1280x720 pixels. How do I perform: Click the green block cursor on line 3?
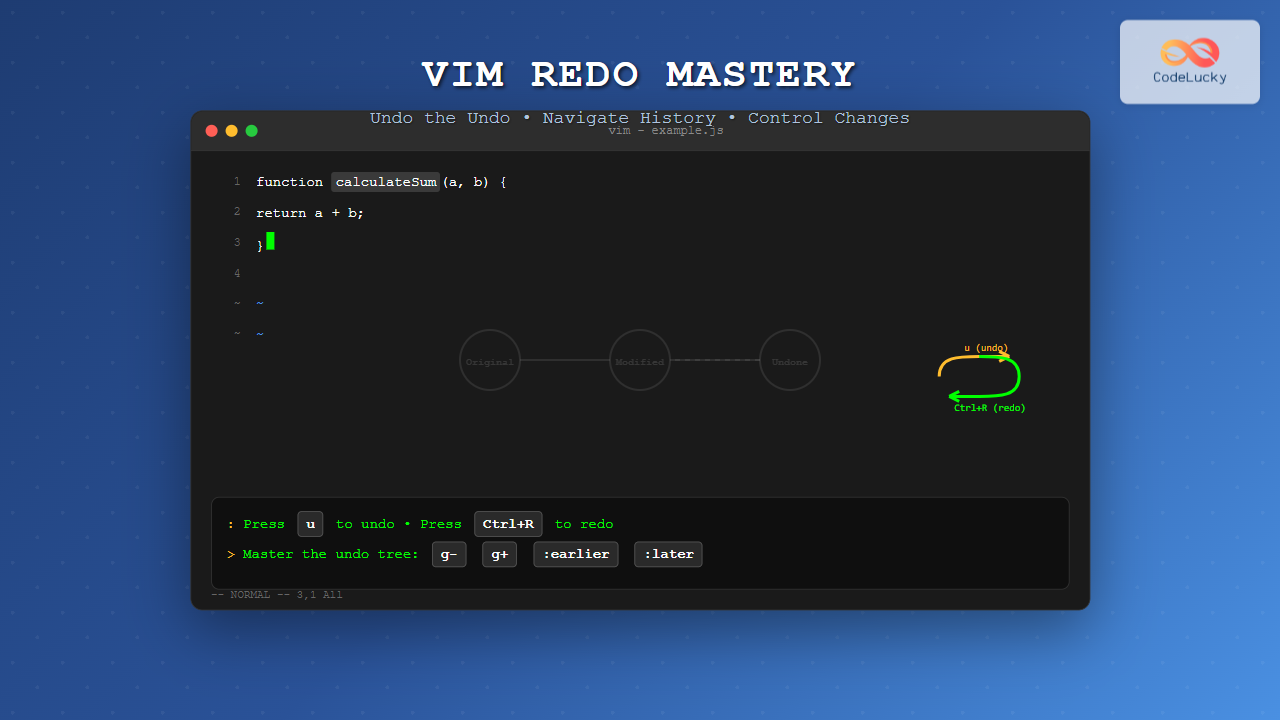(270, 241)
